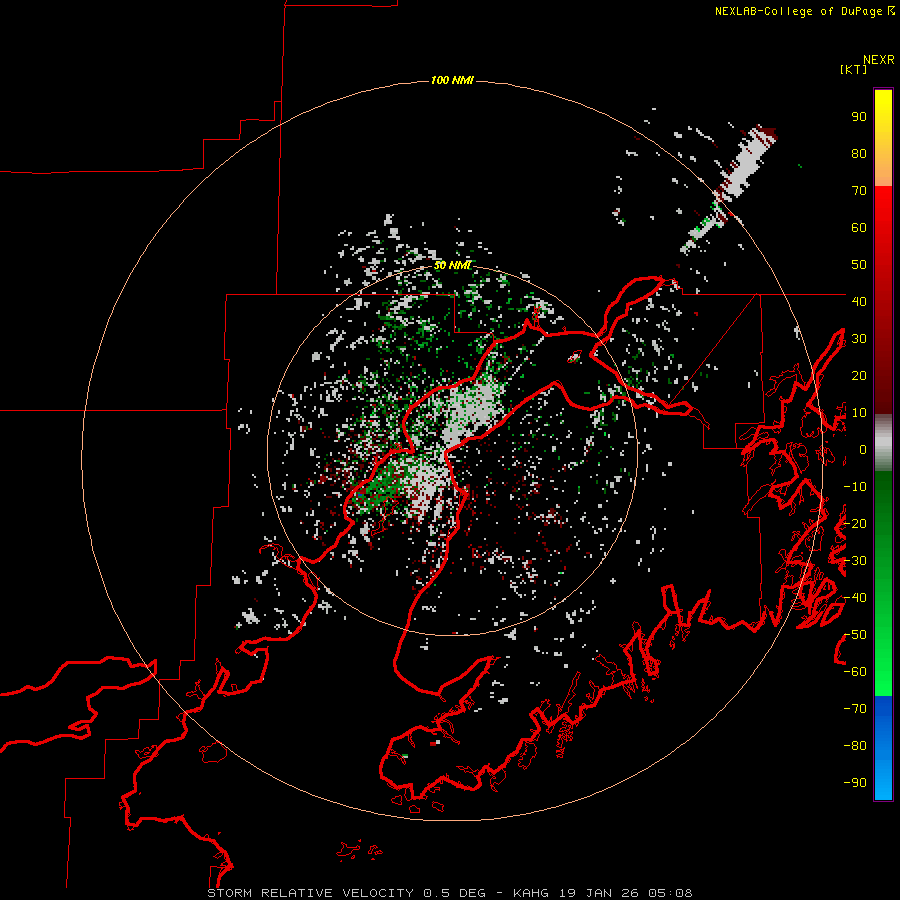This screenshot has height=900, width=900.
Task: Click the gray zero-velocity segment of color bar
Action: pos(883,443)
